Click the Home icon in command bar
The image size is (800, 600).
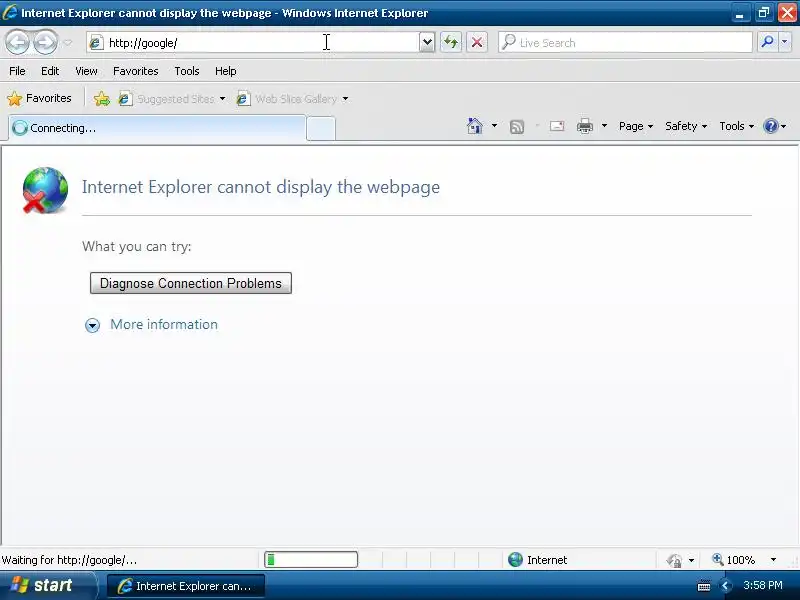[x=475, y=126]
